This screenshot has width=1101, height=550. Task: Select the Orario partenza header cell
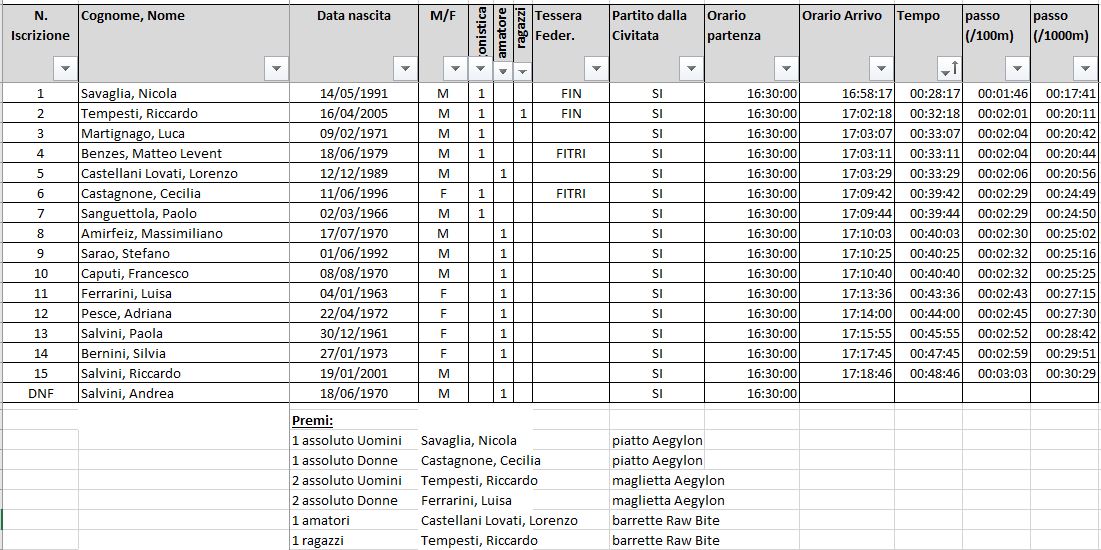pos(751,26)
